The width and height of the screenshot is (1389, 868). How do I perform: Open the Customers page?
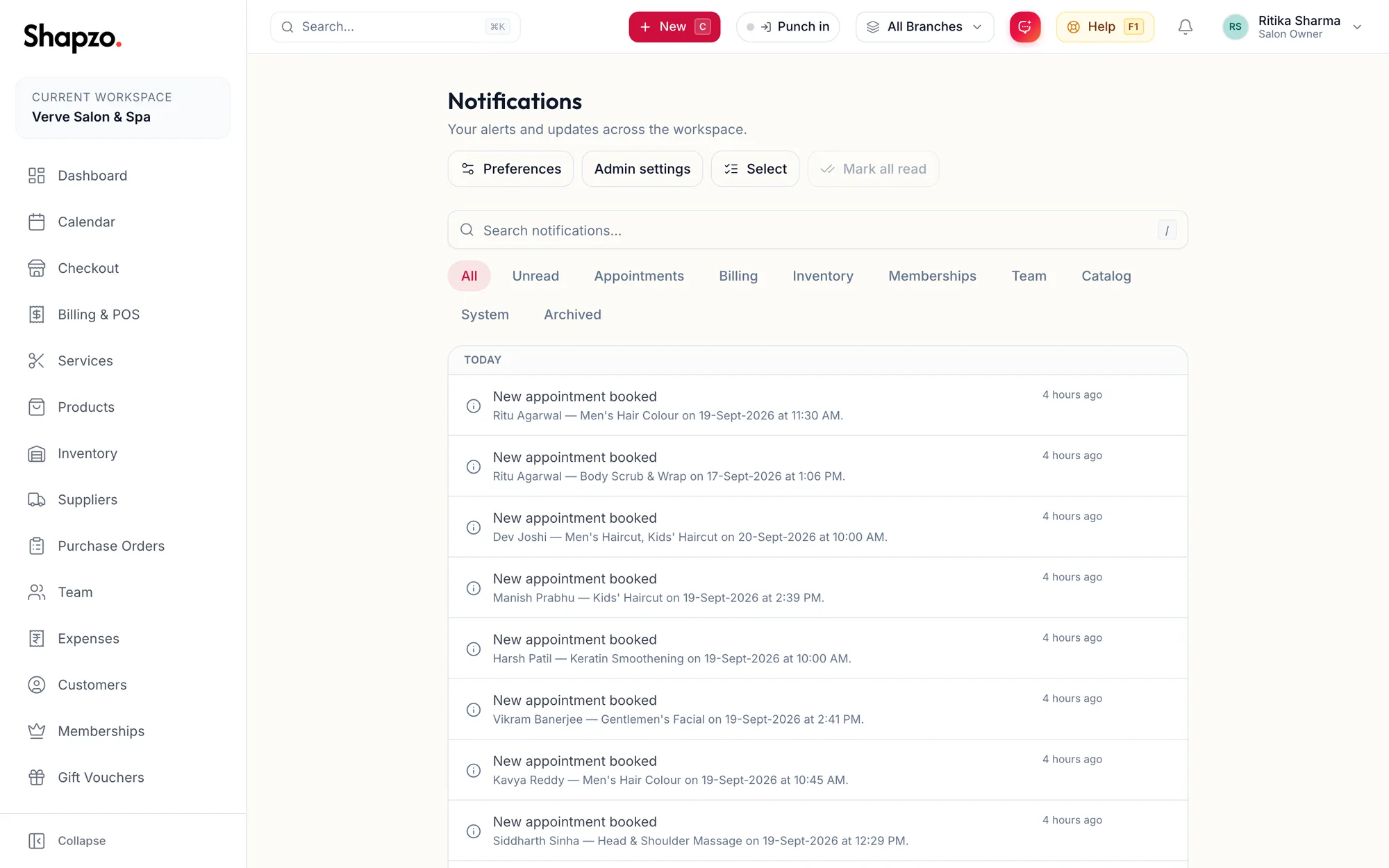click(123, 685)
